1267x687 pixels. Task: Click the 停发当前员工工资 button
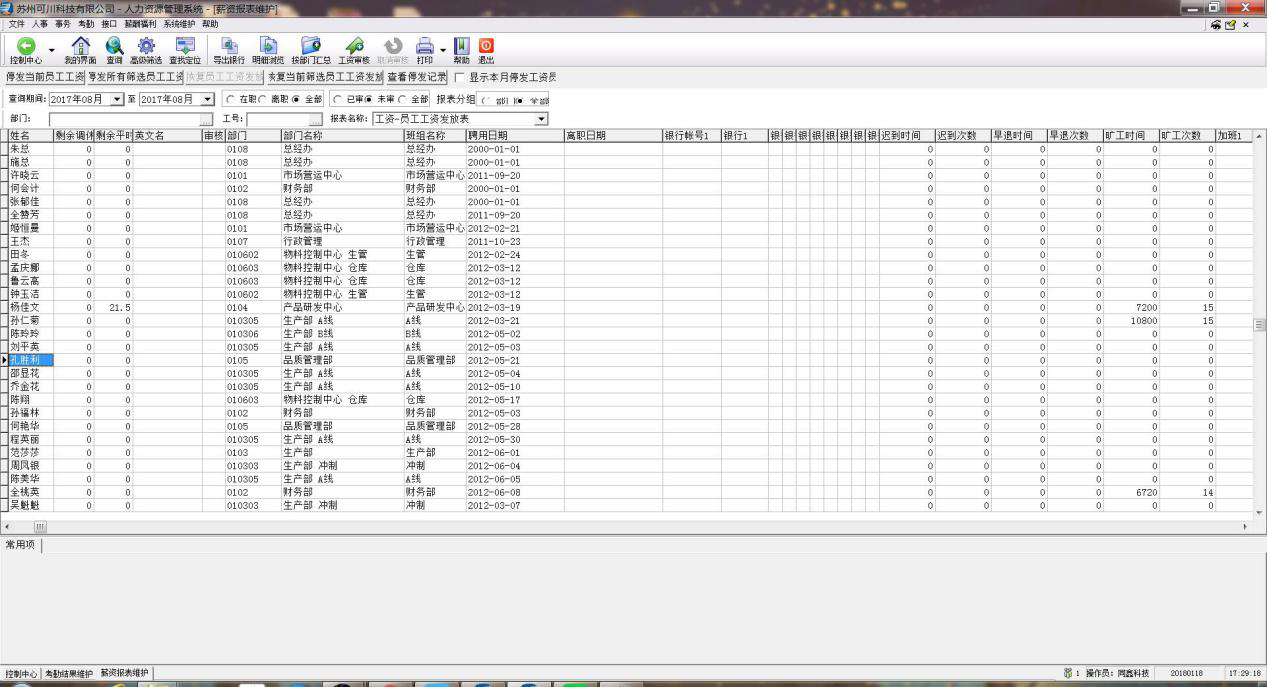pyautogui.click(x=44, y=77)
